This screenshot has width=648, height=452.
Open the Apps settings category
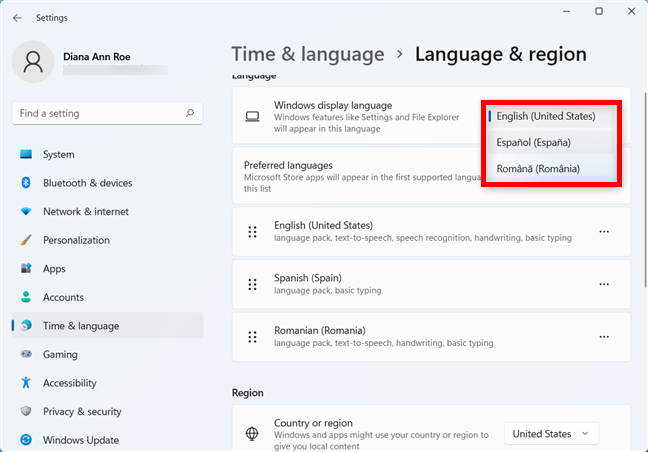coord(54,269)
